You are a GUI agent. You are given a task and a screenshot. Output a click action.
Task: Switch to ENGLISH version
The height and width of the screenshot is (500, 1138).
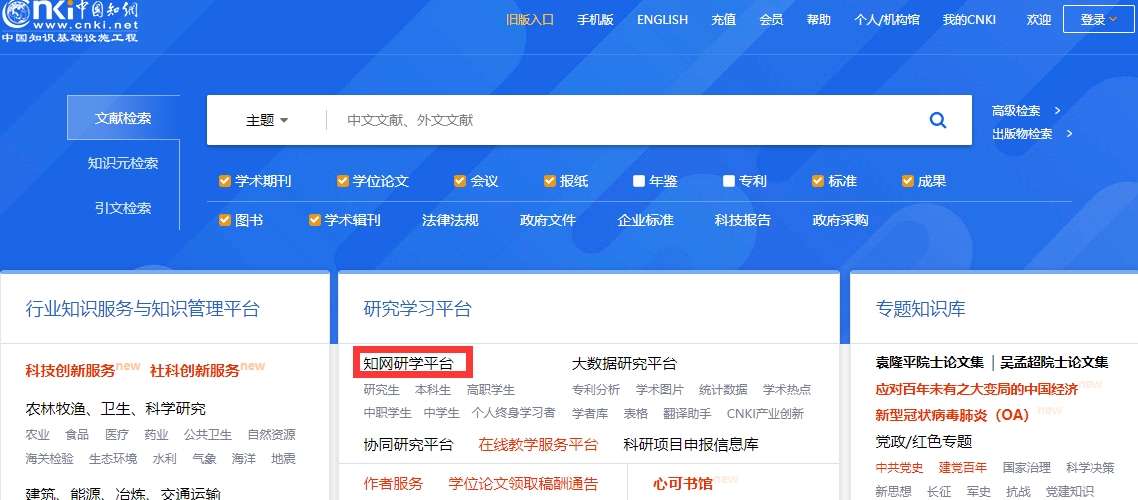pyautogui.click(x=663, y=20)
